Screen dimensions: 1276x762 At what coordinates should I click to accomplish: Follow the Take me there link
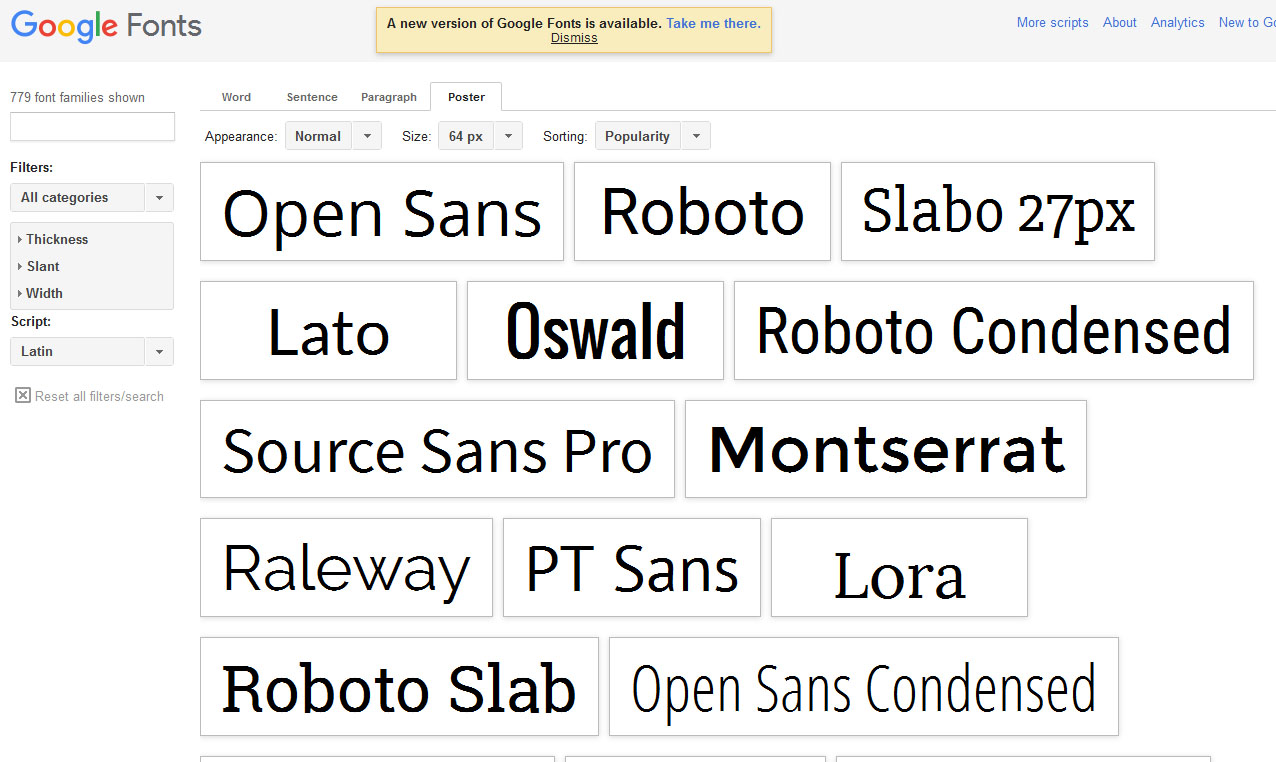tap(713, 23)
